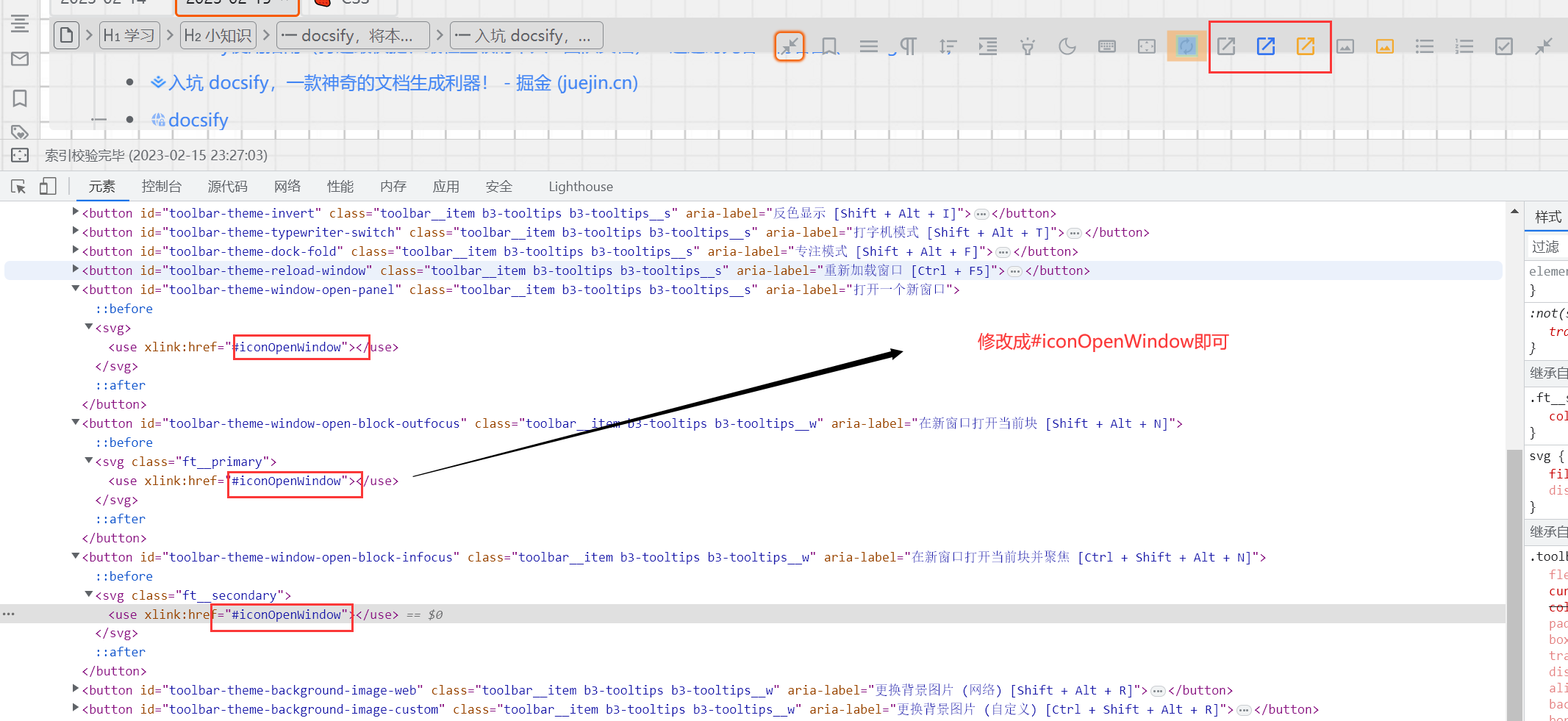This screenshot has height=721, width=1568.
Task: Click the orange custom background image icon
Action: coord(1384,46)
